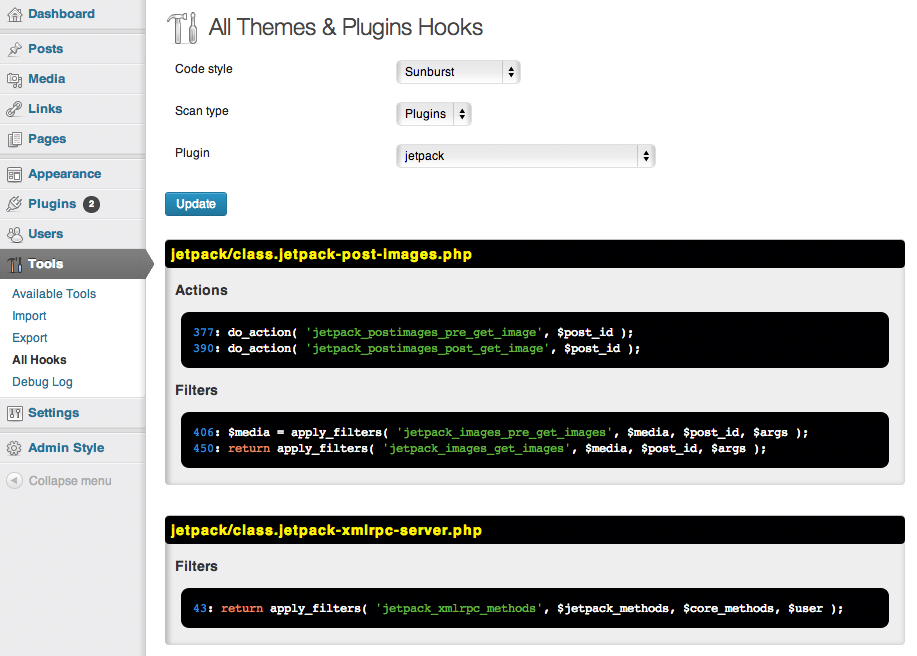Go to Import submenu link
Screen dimensions: 917x656
point(29,316)
